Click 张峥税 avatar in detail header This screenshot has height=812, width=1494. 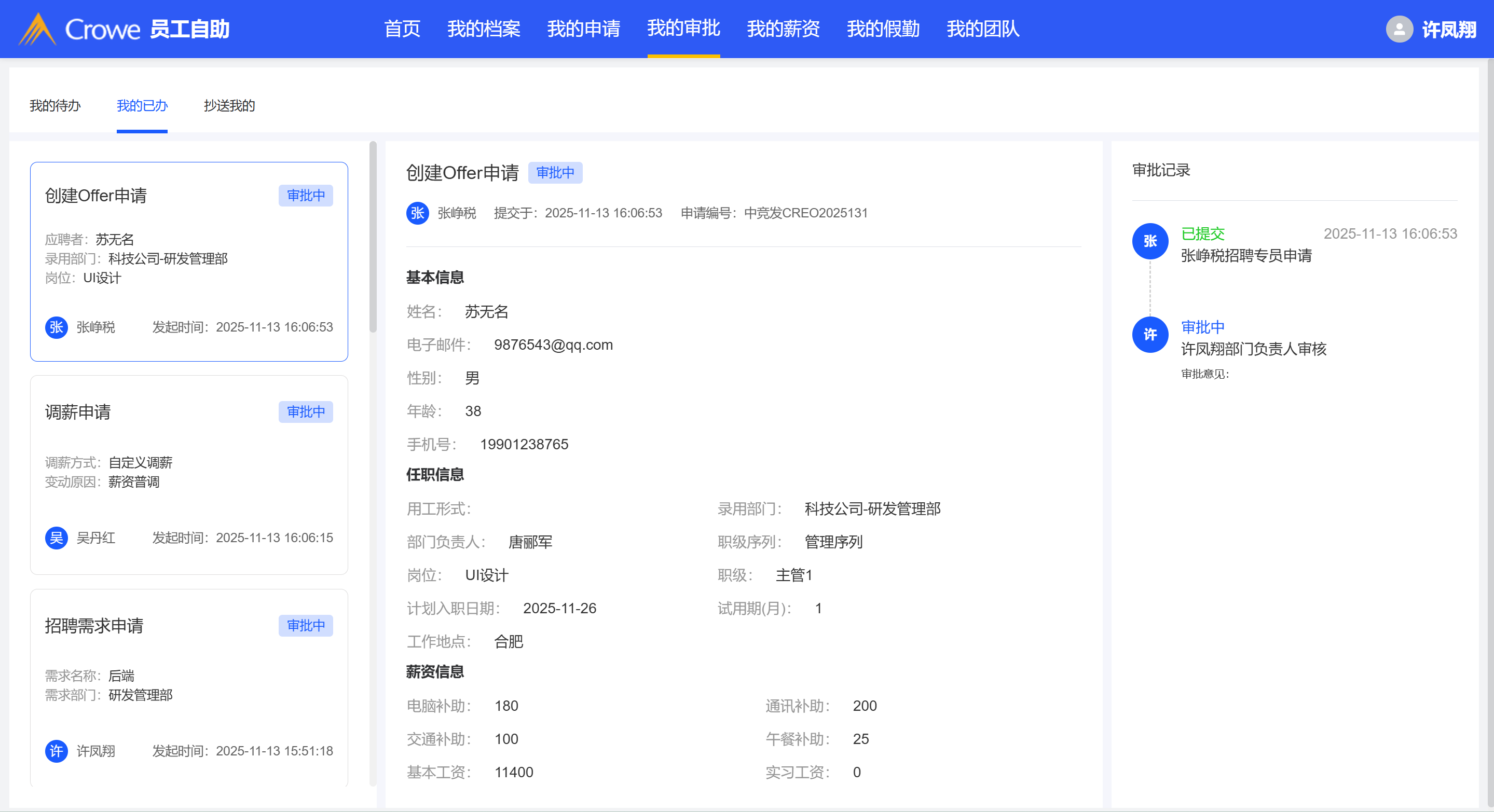point(417,213)
